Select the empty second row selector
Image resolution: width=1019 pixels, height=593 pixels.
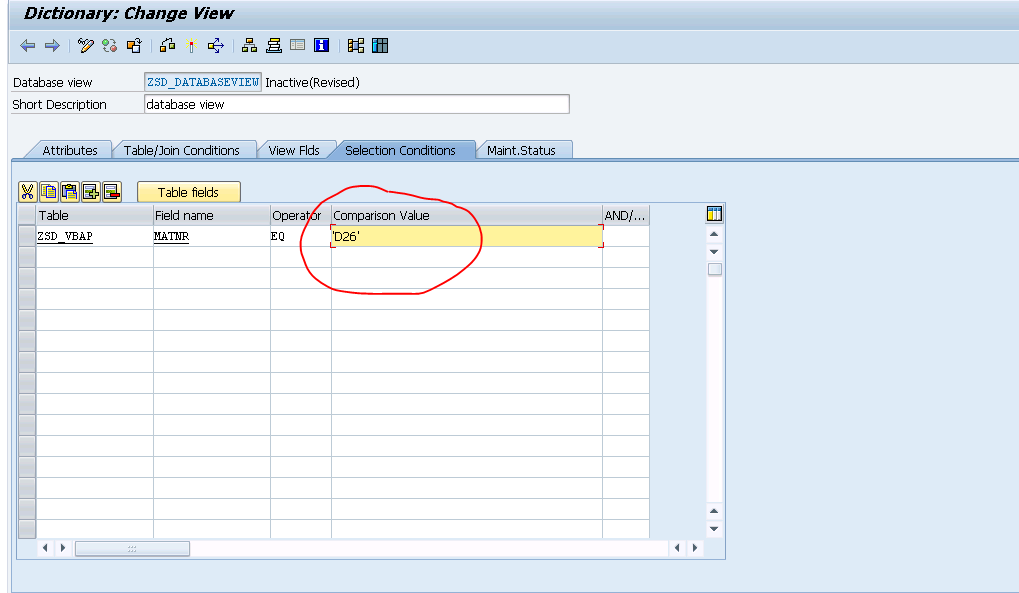(29, 257)
